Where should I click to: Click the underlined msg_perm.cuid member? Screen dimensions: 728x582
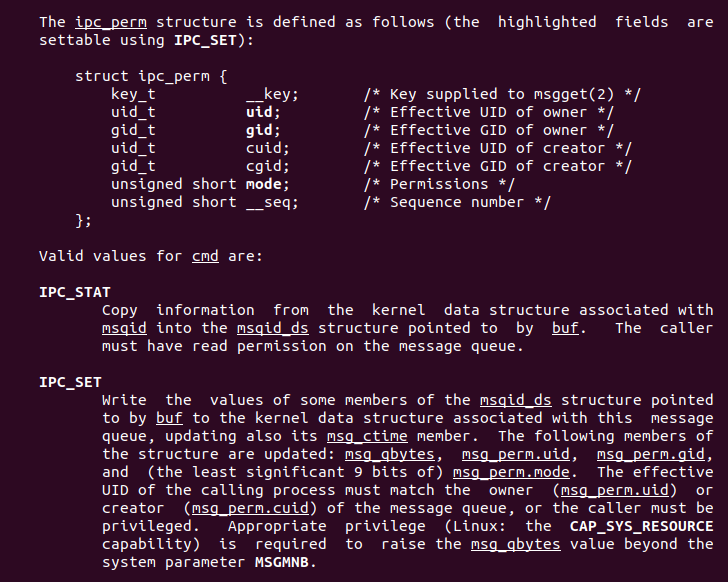pos(250,508)
